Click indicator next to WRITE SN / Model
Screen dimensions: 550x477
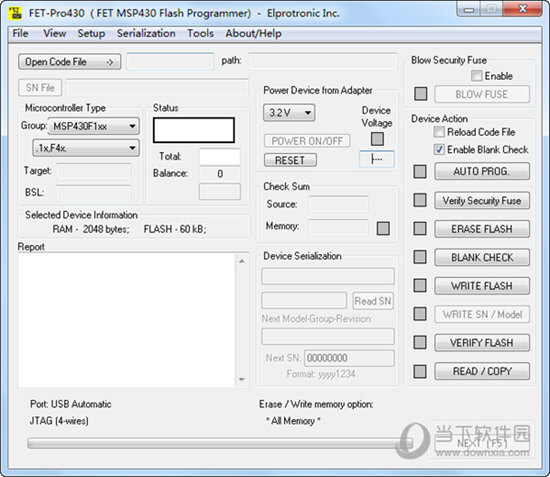click(x=420, y=314)
